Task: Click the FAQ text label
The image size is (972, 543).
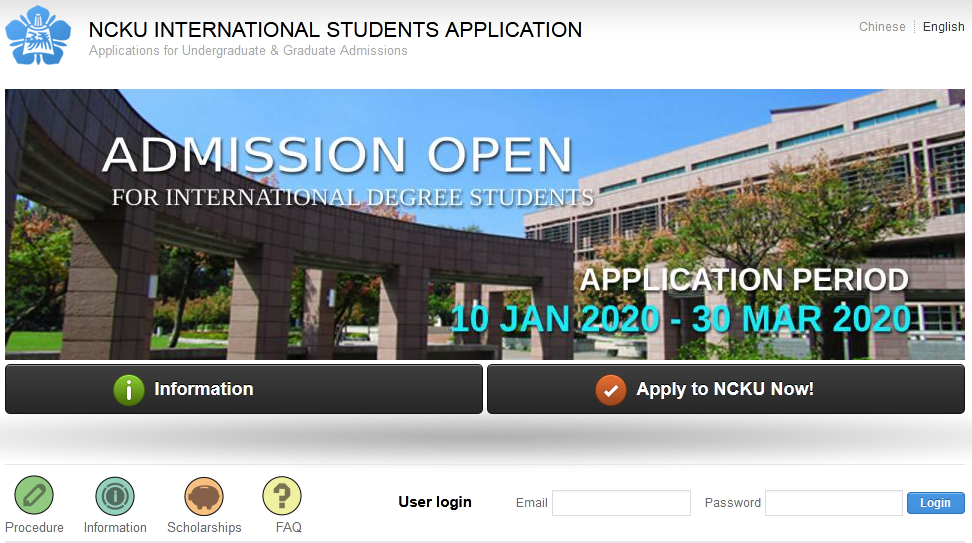Action: coord(288,528)
